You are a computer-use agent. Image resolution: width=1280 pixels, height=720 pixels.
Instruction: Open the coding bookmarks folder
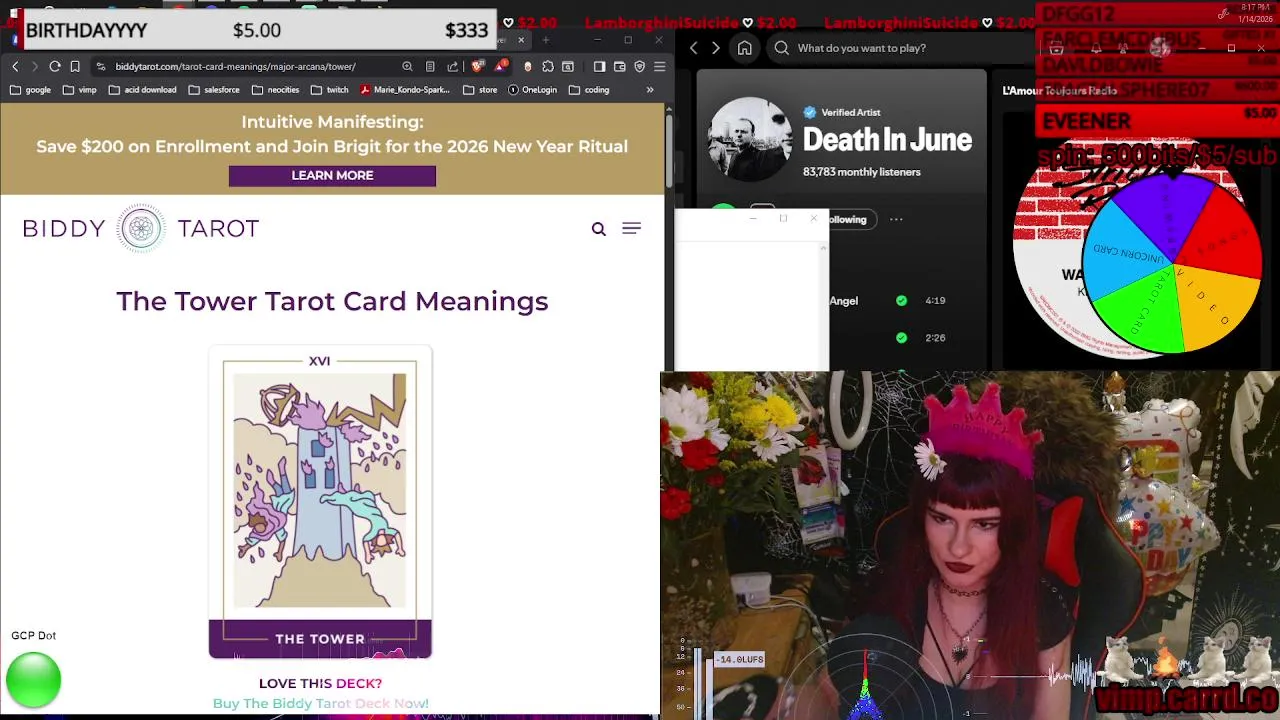589,89
